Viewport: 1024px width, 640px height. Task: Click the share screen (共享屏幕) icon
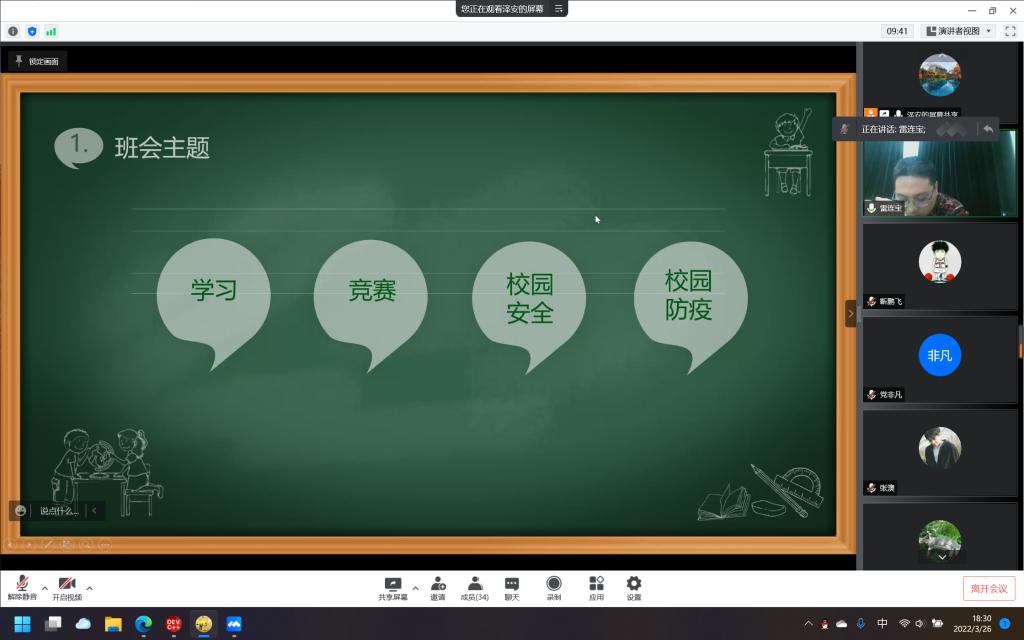pyautogui.click(x=393, y=584)
